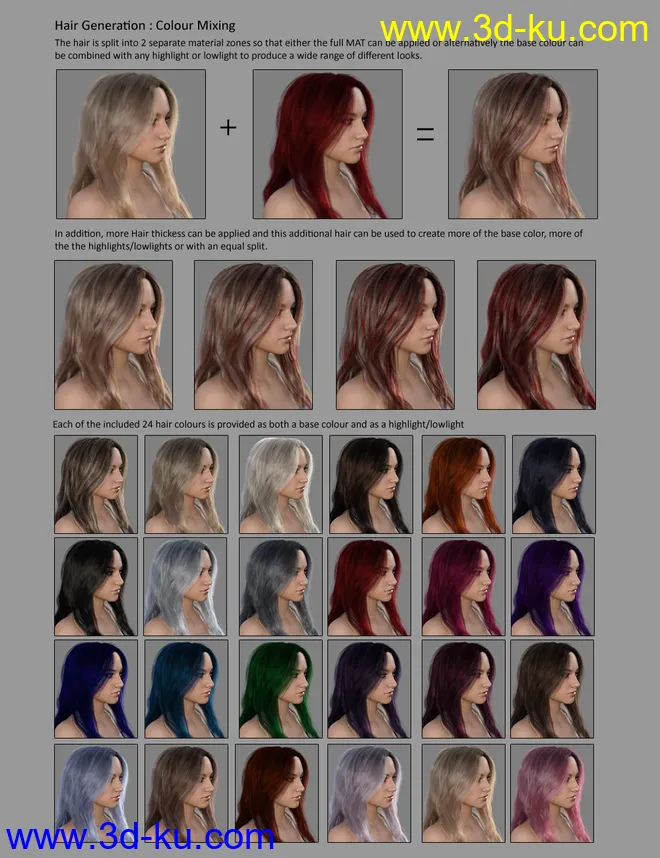Select the bright orange copper hair swatch
The height and width of the screenshot is (858, 660).
coord(462,484)
